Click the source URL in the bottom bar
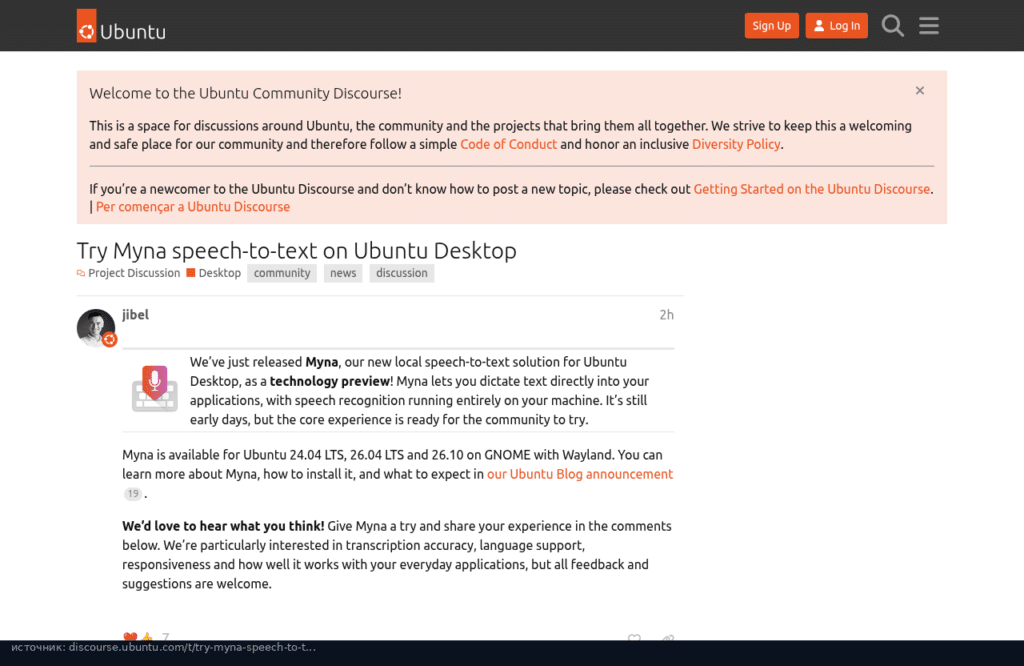This screenshot has height=666, width=1024. tap(192, 647)
